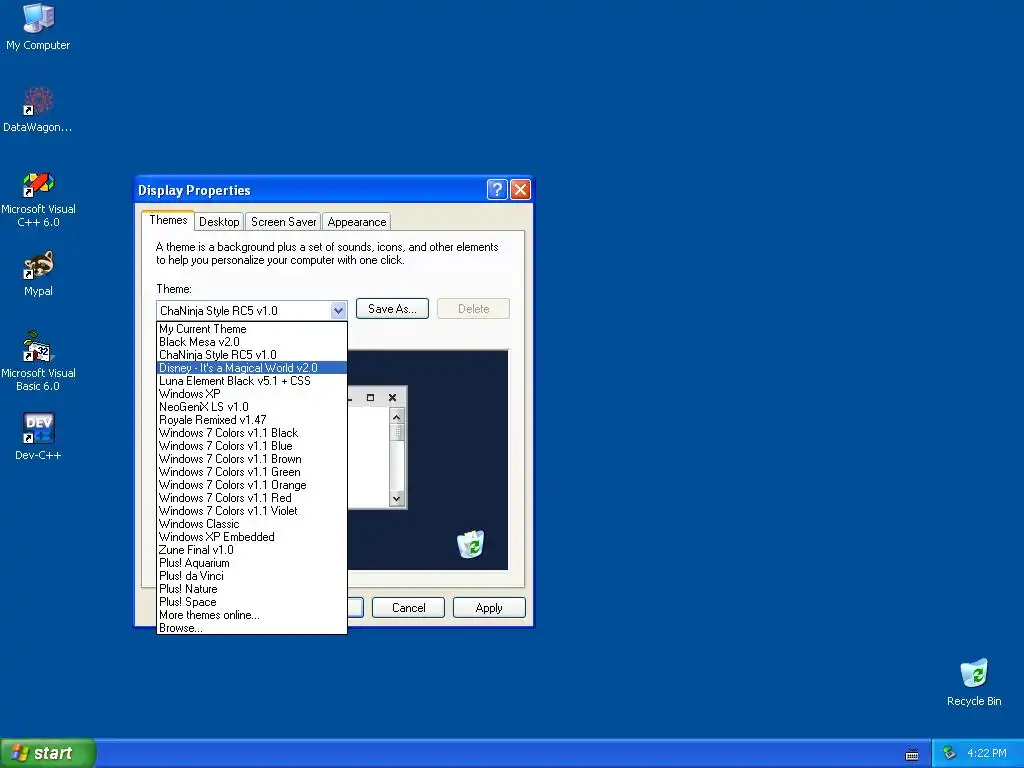Click the preview window close X

point(392,397)
